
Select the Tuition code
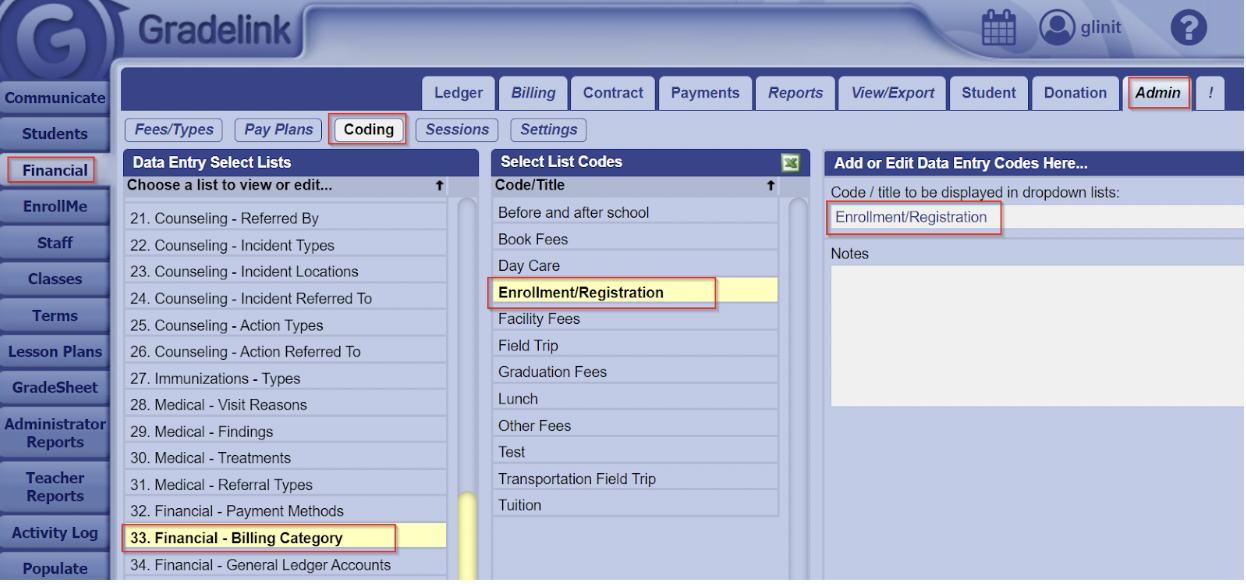click(x=635, y=505)
